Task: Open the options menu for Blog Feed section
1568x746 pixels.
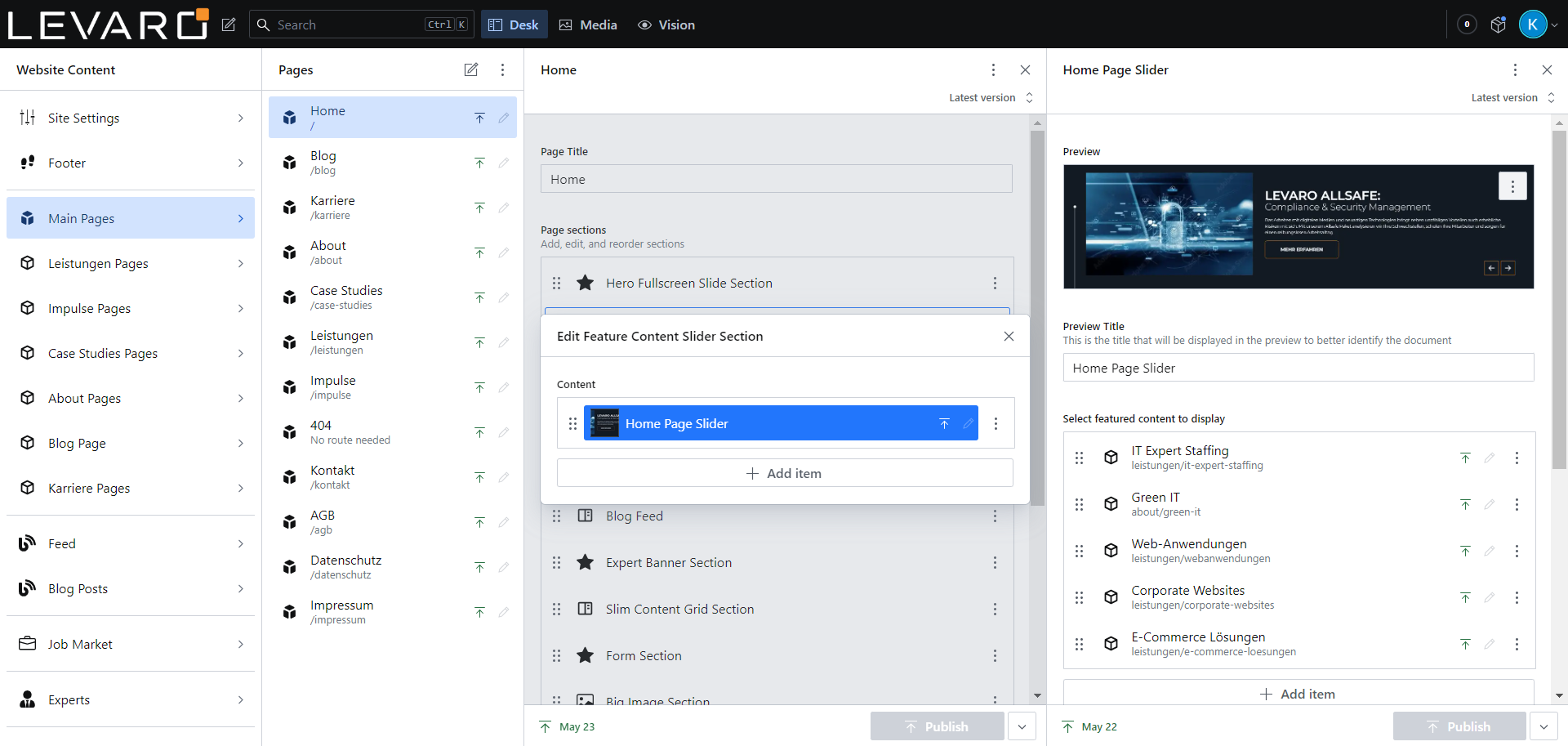Action: coord(994,516)
